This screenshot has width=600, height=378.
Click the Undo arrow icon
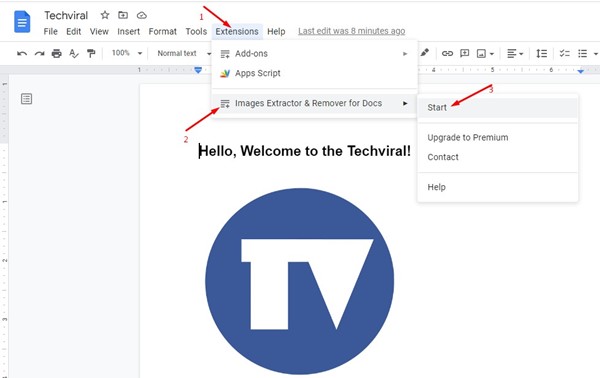point(22,54)
